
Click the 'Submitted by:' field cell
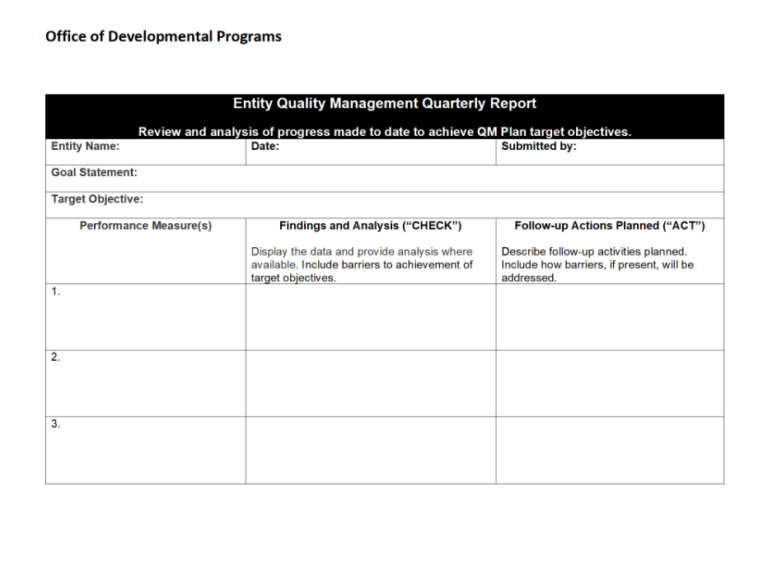click(x=610, y=152)
